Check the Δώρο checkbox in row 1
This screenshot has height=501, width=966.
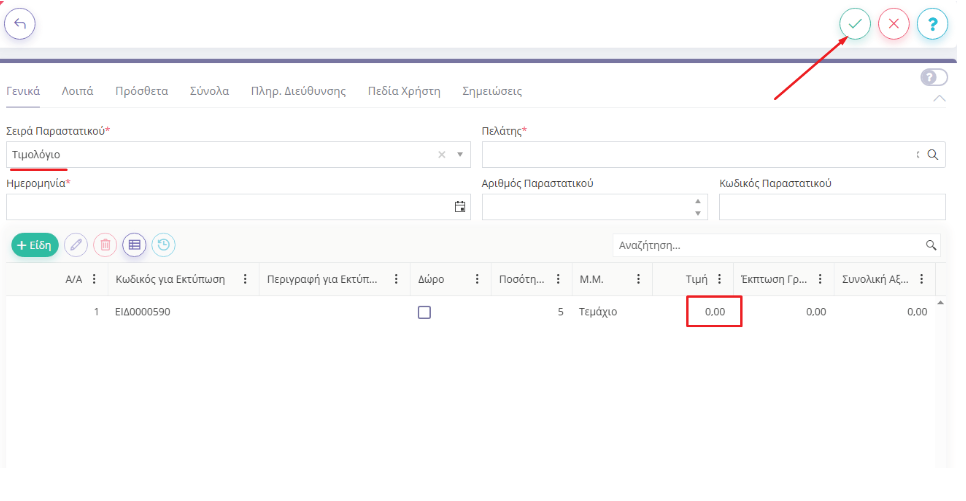[424, 312]
